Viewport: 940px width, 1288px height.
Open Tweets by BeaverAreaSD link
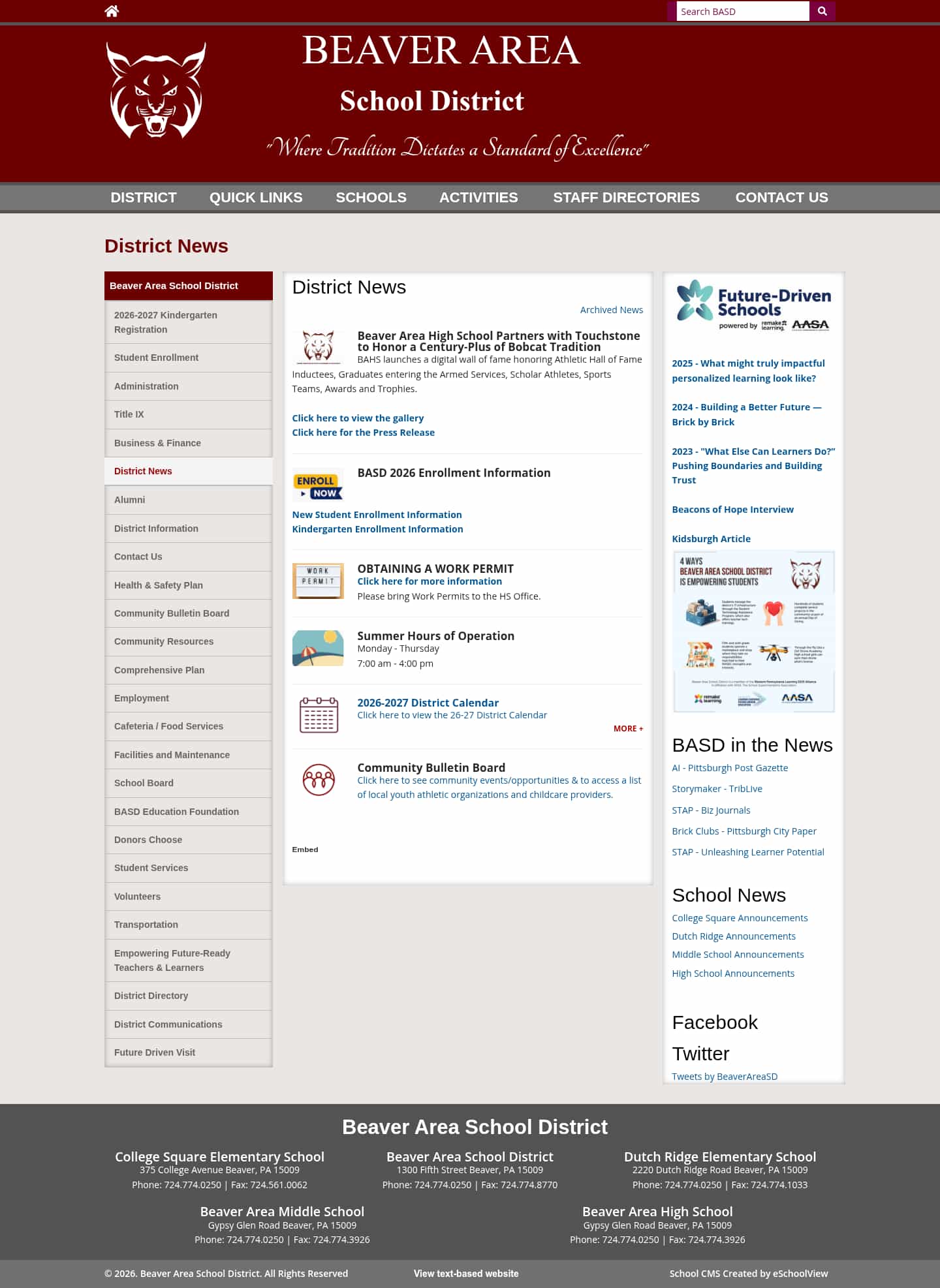point(725,1077)
